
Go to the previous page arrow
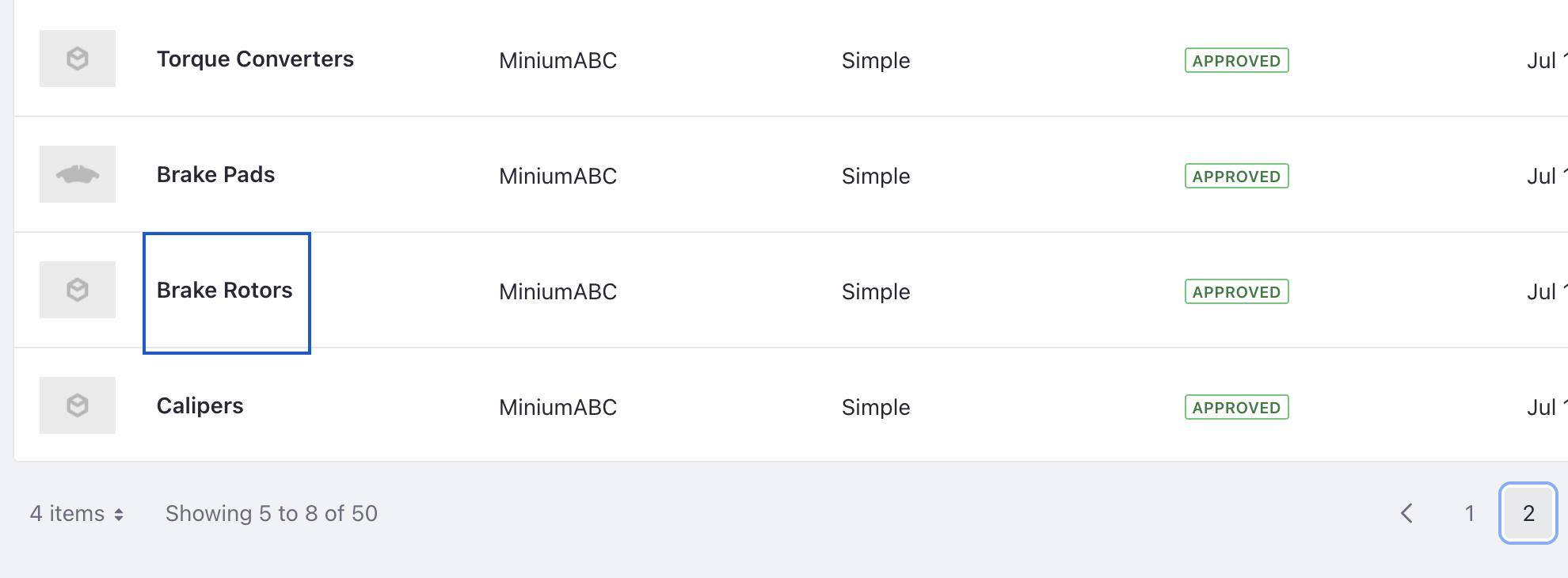[1407, 513]
